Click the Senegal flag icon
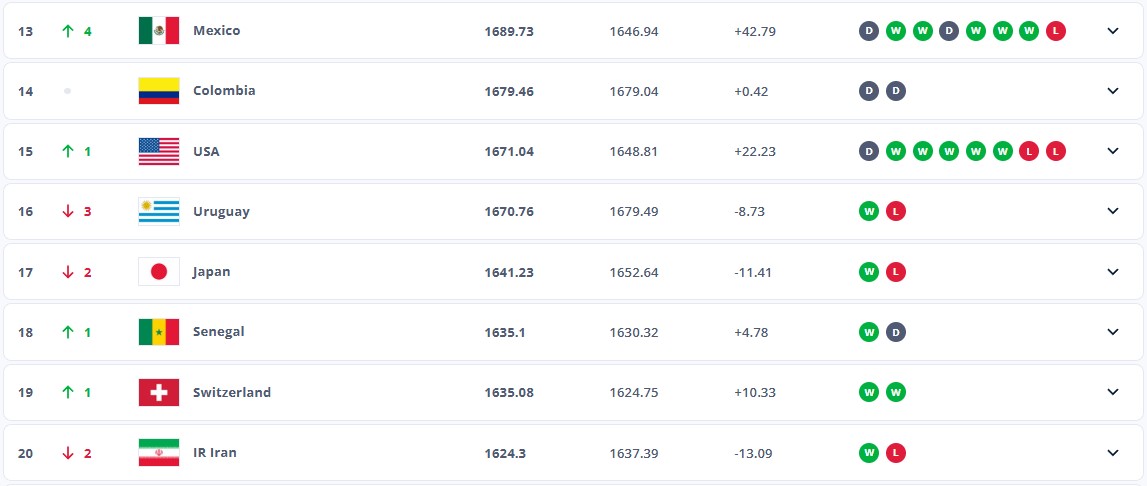The height and width of the screenshot is (486, 1147). tap(158, 332)
